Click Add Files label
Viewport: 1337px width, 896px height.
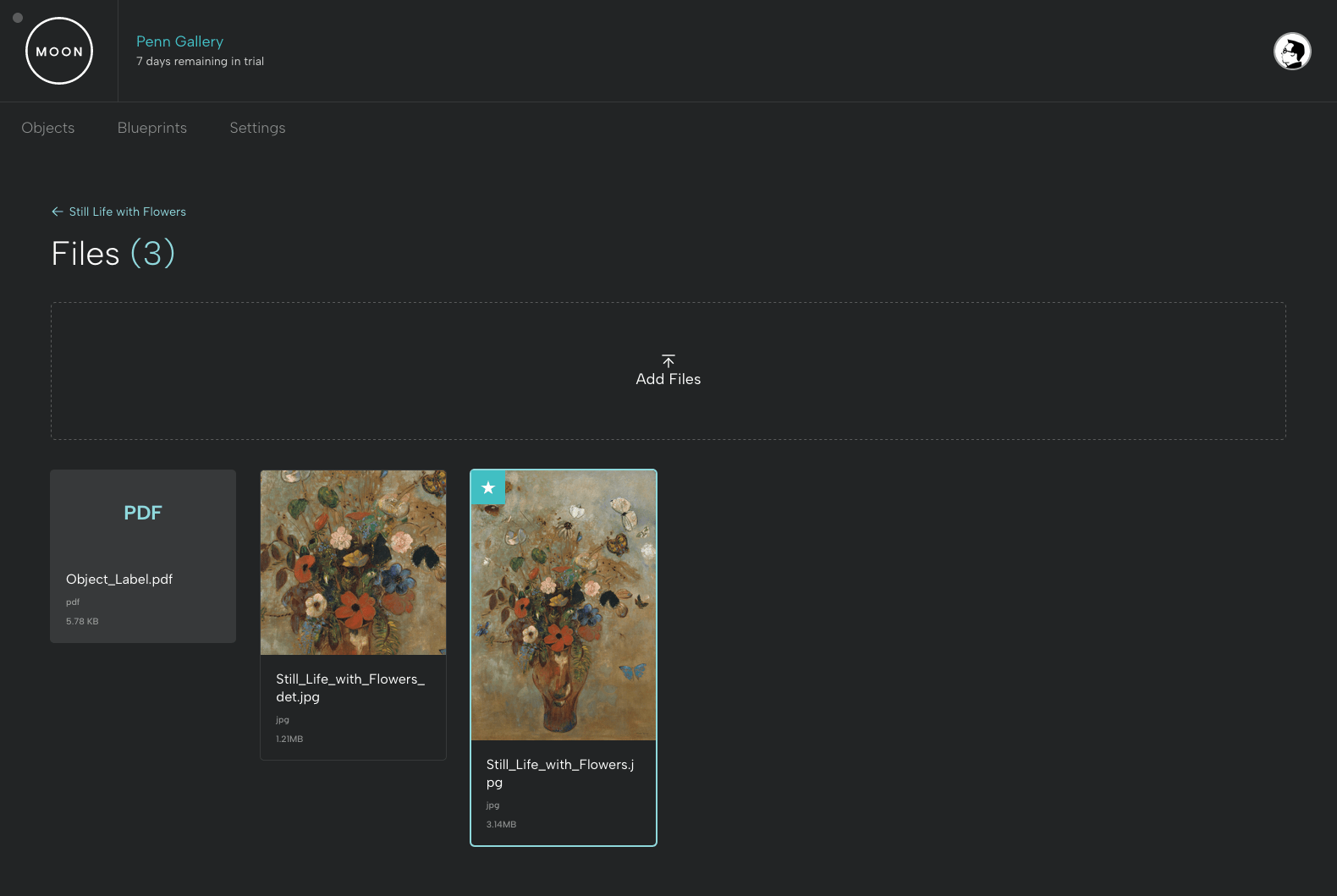668,379
